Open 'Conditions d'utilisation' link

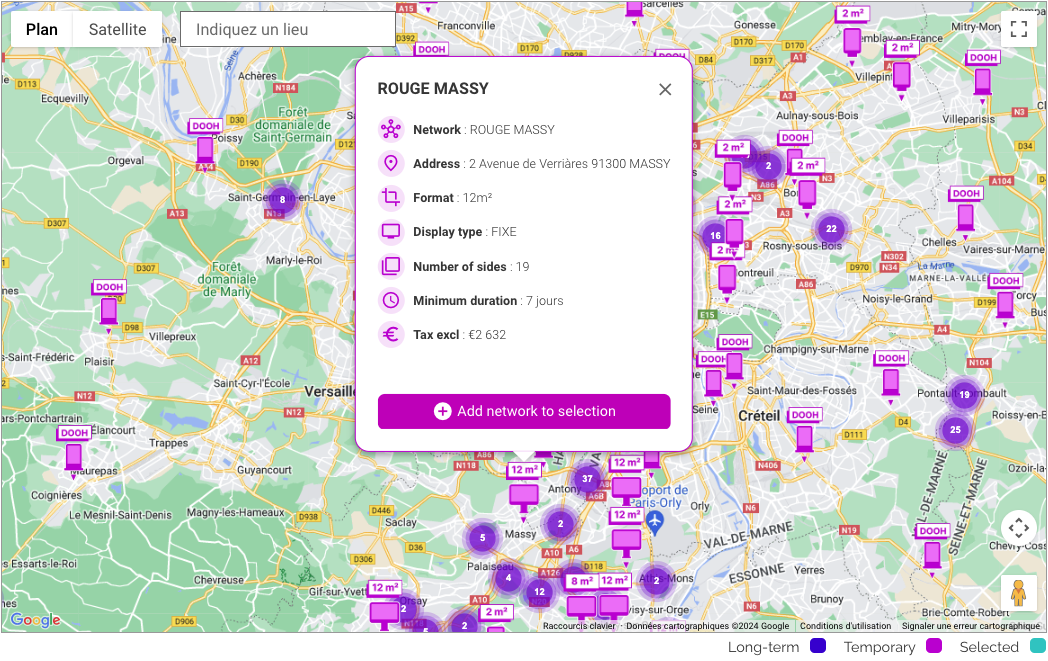[845, 626]
